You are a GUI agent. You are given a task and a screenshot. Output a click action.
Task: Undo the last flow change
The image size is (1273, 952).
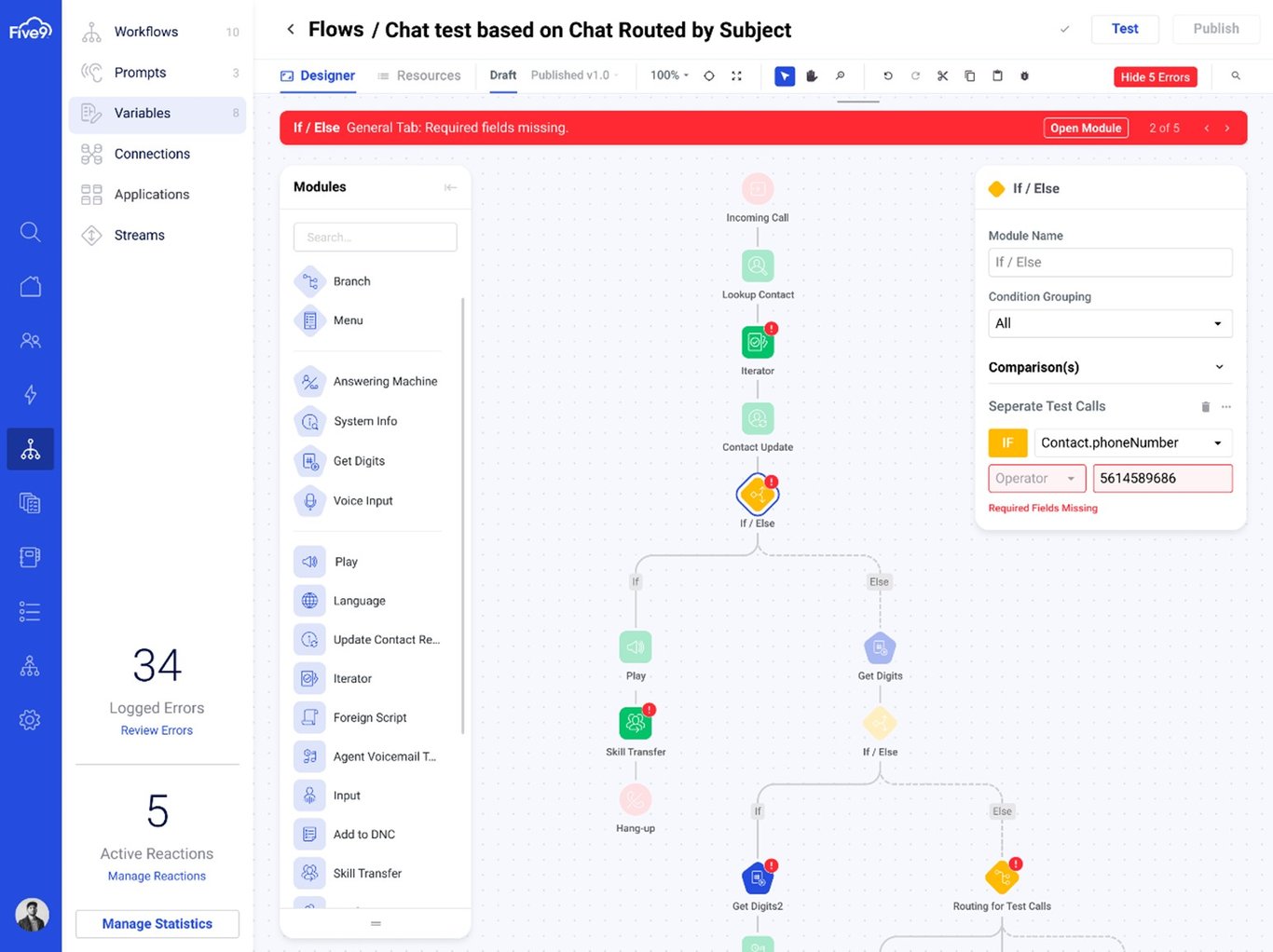click(x=887, y=75)
